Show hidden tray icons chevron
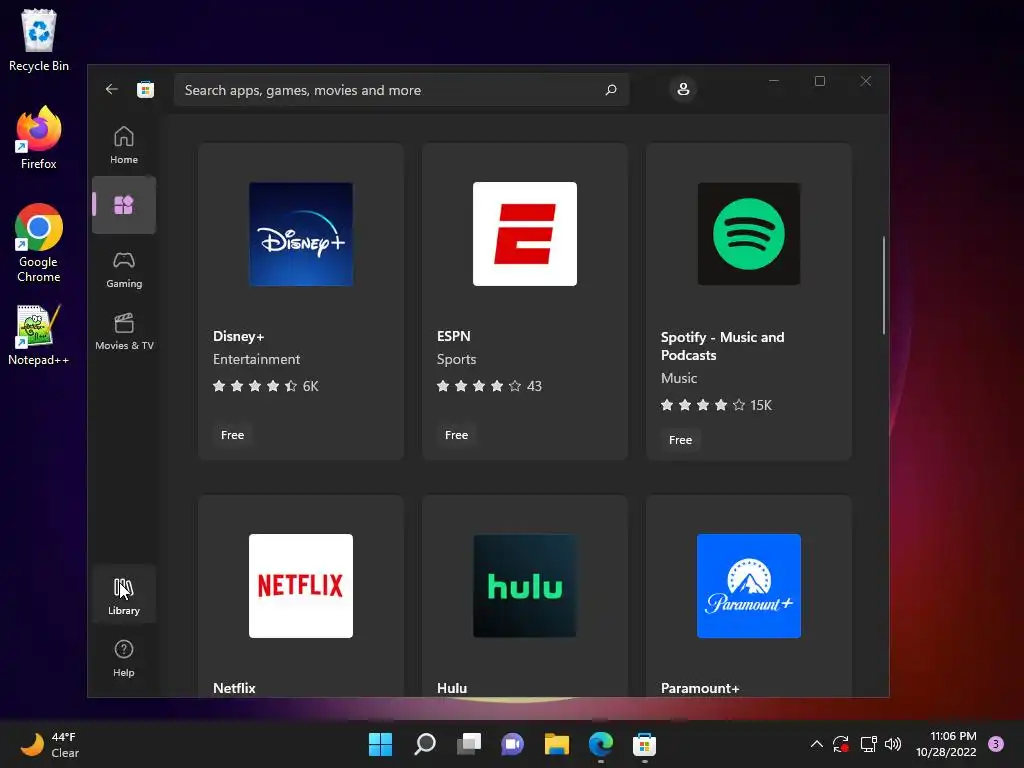The width and height of the screenshot is (1024, 768). coord(816,744)
